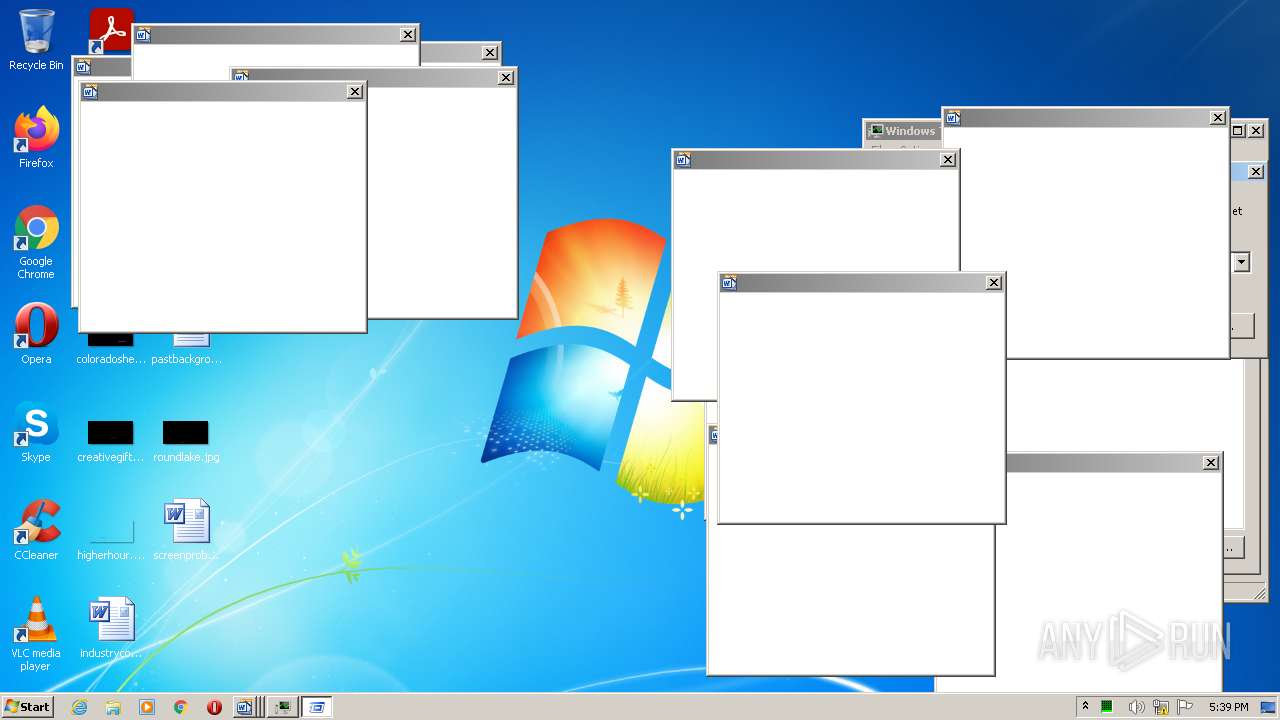Show hidden tray icons arrow

pyautogui.click(x=1085, y=707)
